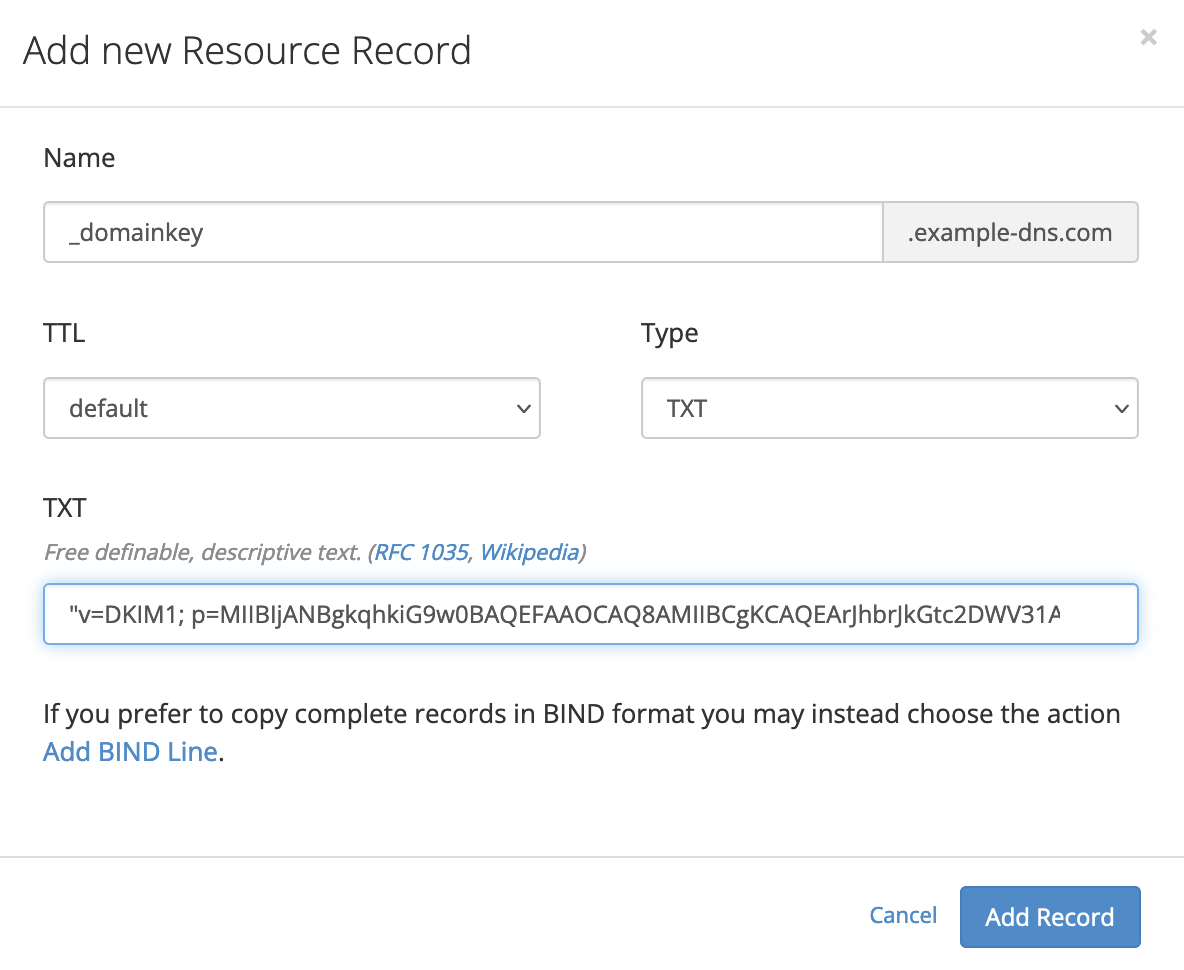The height and width of the screenshot is (970, 1184).
Task: Click the 'Free definable, descriptive text' hint
Action: pos(202,552)
